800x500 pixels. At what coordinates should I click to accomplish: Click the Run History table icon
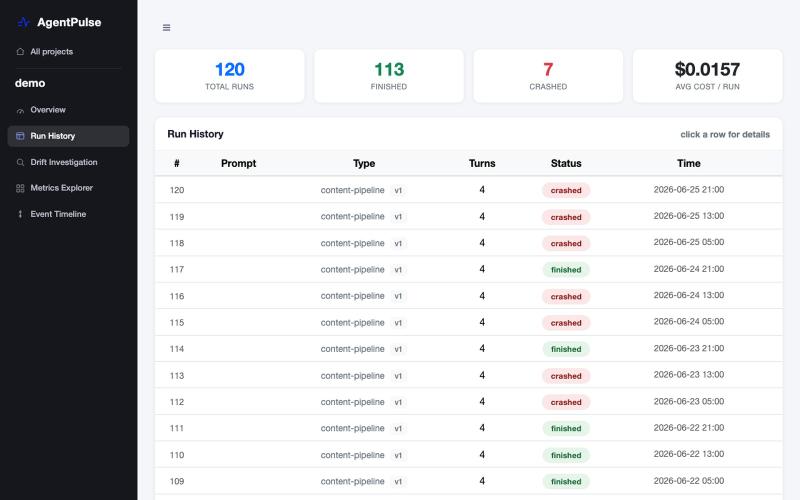[20, 136]
